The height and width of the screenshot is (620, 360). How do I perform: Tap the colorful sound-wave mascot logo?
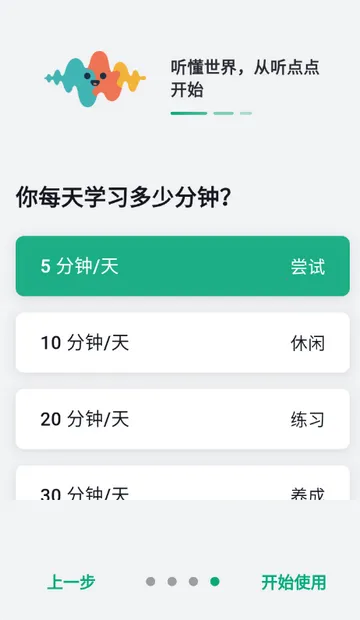(x=95, y=79)
